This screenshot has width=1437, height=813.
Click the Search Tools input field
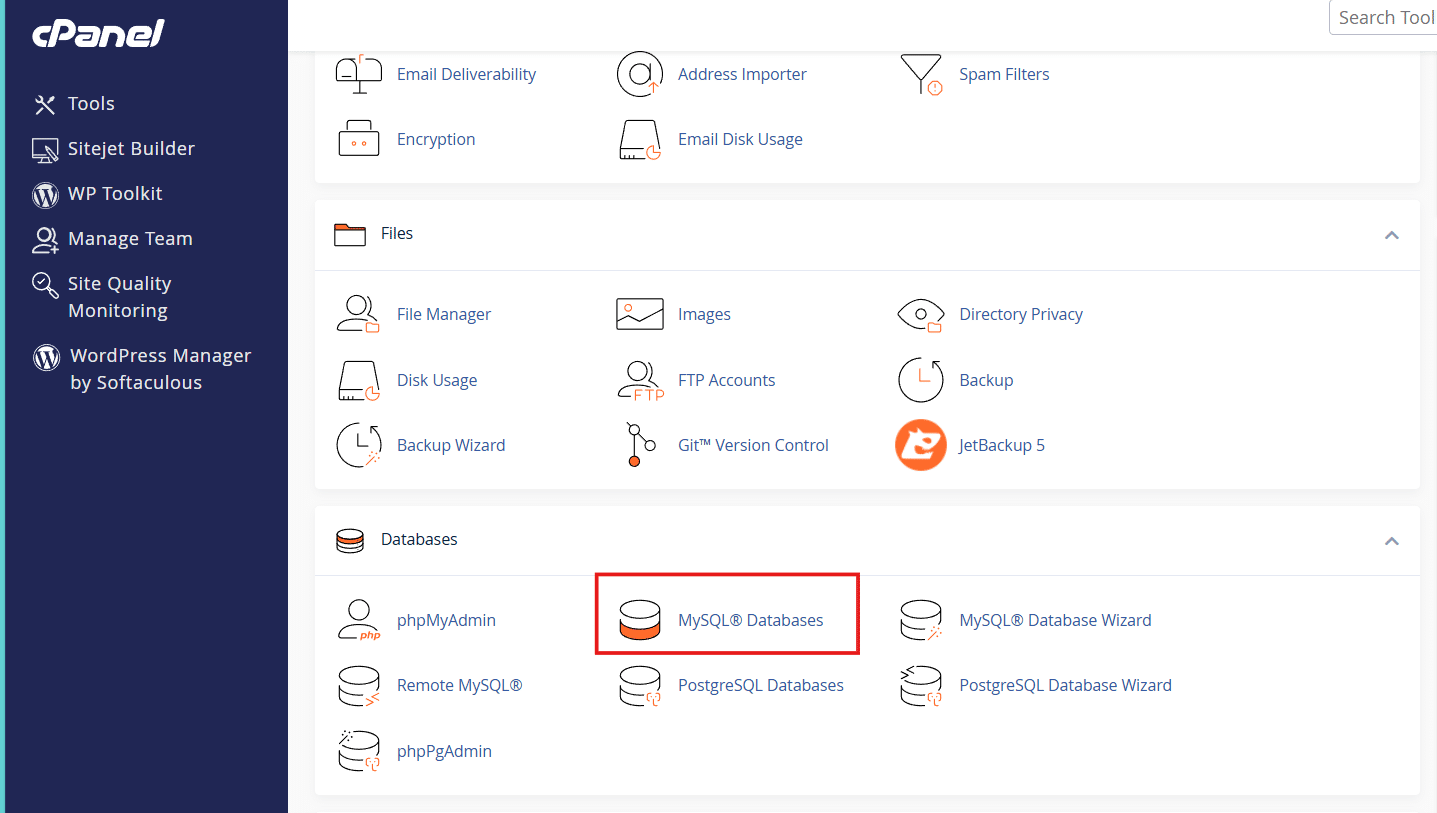tap(1383, 18)
